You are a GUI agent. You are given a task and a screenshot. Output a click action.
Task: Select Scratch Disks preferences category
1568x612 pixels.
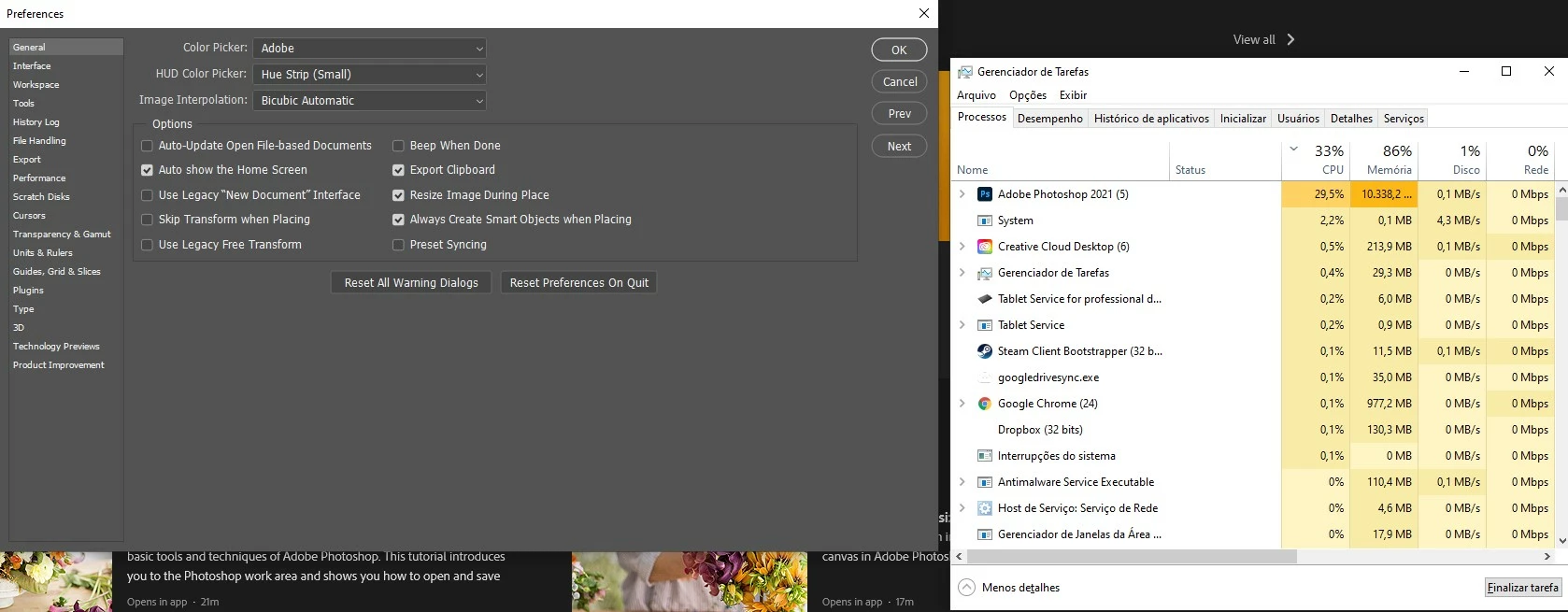(x=41, y=197)
